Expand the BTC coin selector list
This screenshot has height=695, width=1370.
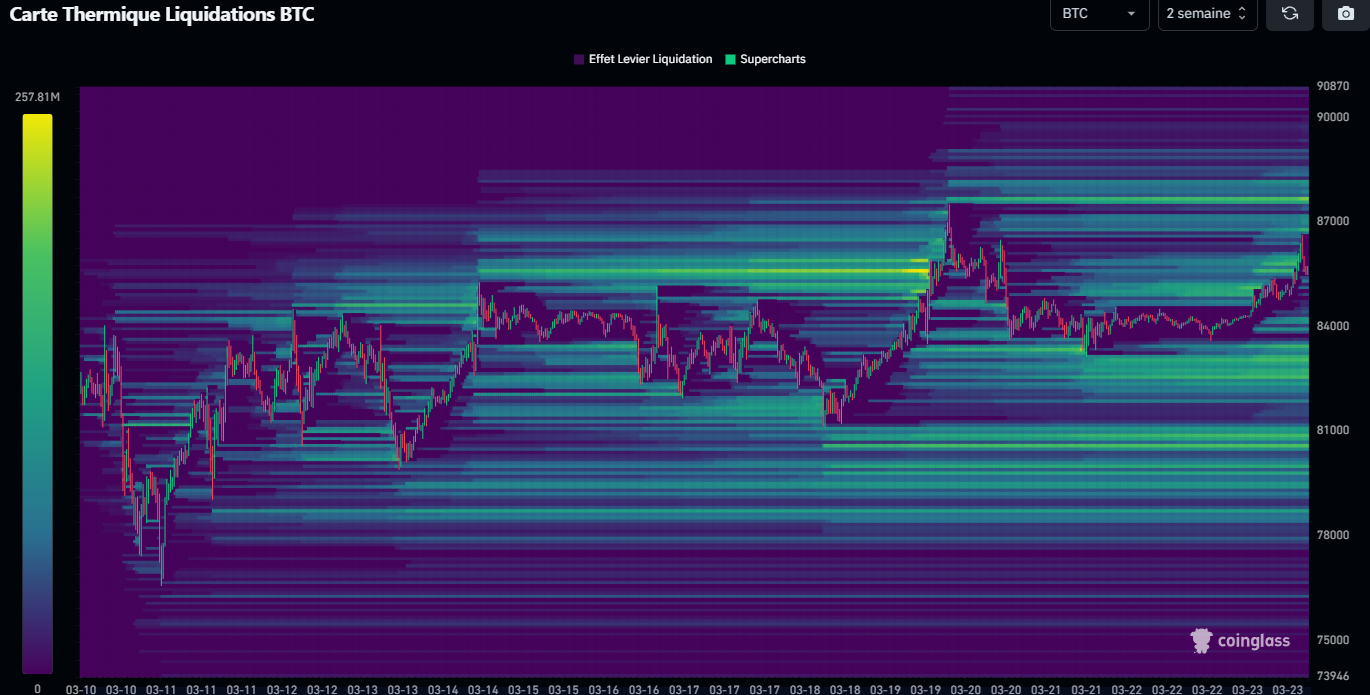[x=1098, y=15]
